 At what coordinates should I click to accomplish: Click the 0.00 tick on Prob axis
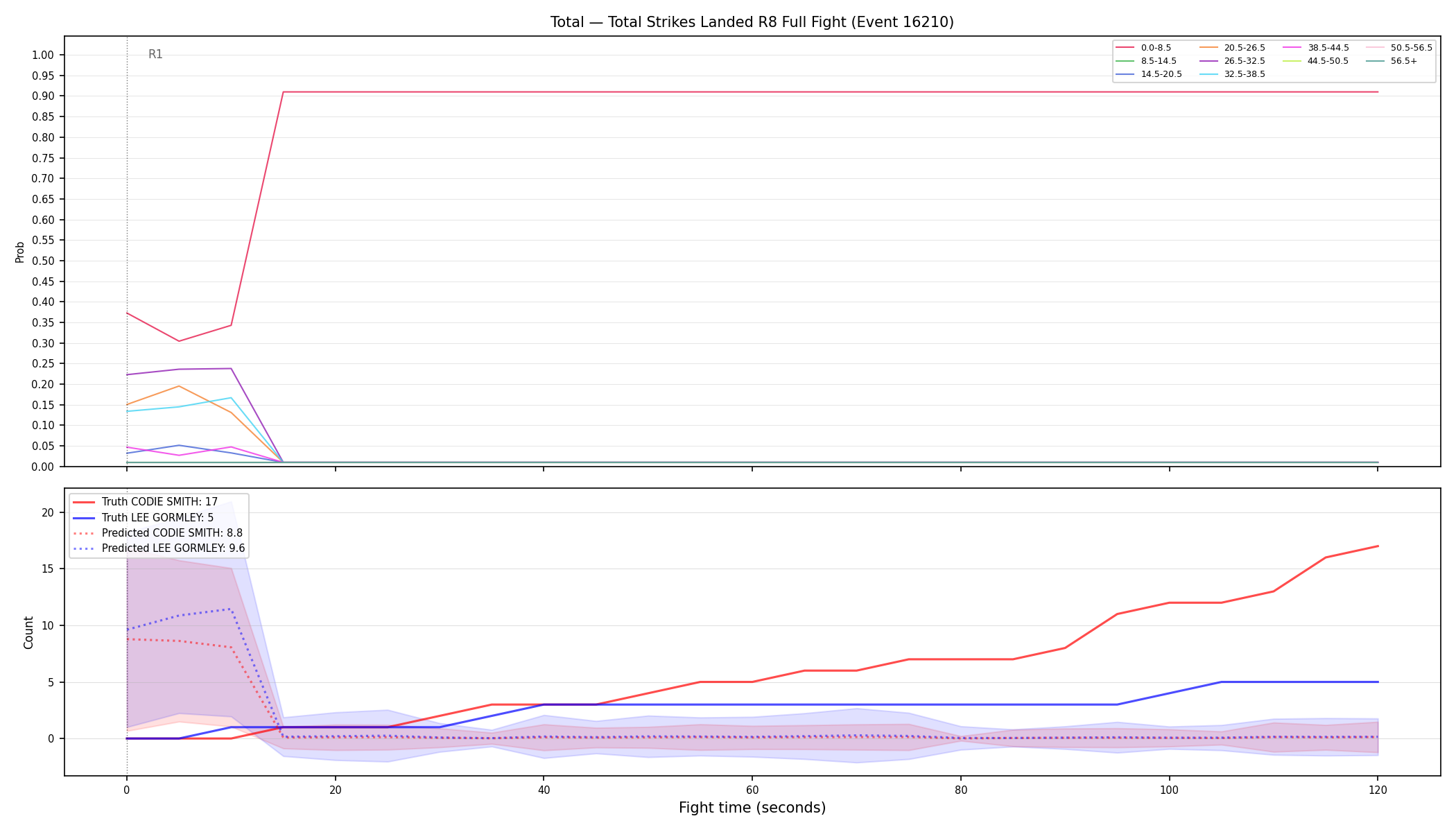click(42, 467)
